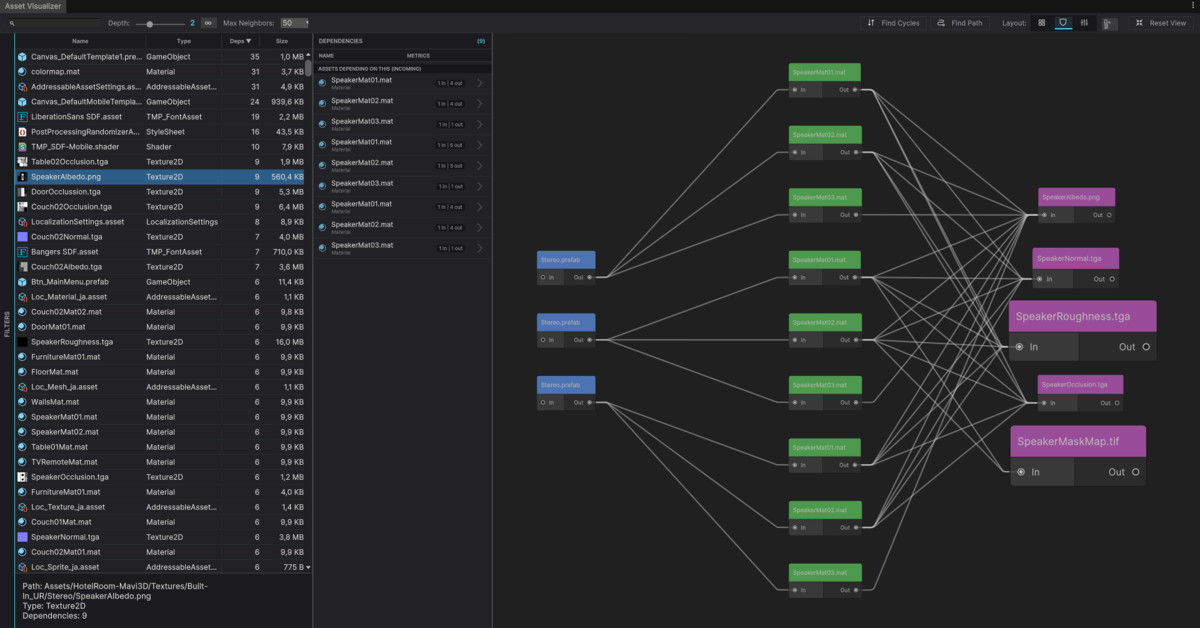This screenshot has height=628, width=1200.
Task: Click the font icon of LiberationSans SDF.asset
Action: click(x=22, y=117)
